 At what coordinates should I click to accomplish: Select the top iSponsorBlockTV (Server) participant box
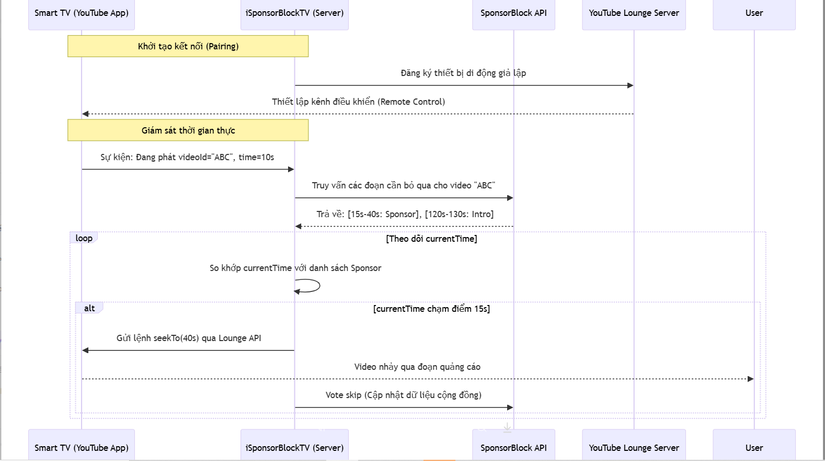pos(294,15)
